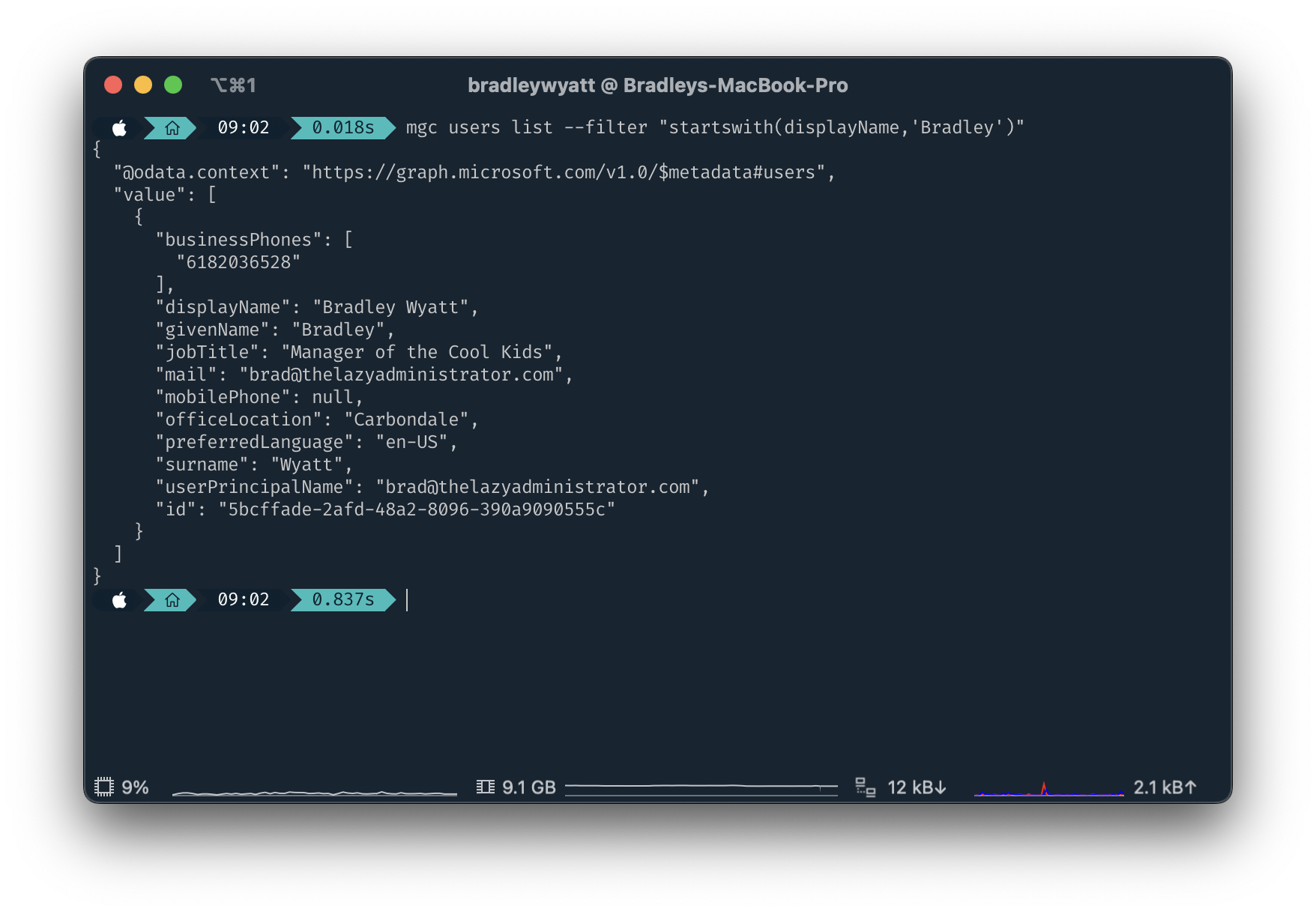
Task: Click the businessPhones key
Action: pyautogui.click(x=238, y=240)
